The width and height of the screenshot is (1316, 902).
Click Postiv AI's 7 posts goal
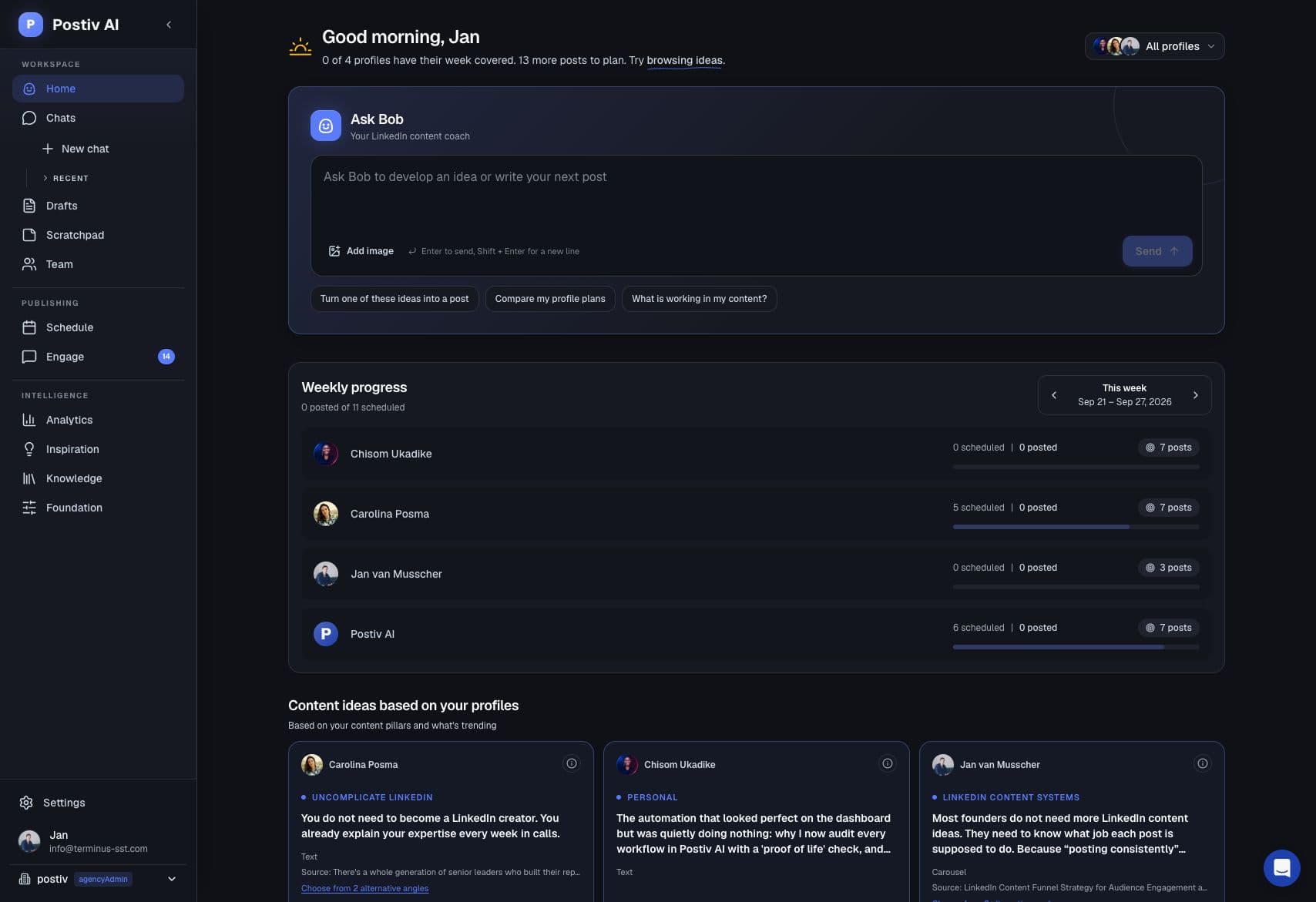[1169, 628]
